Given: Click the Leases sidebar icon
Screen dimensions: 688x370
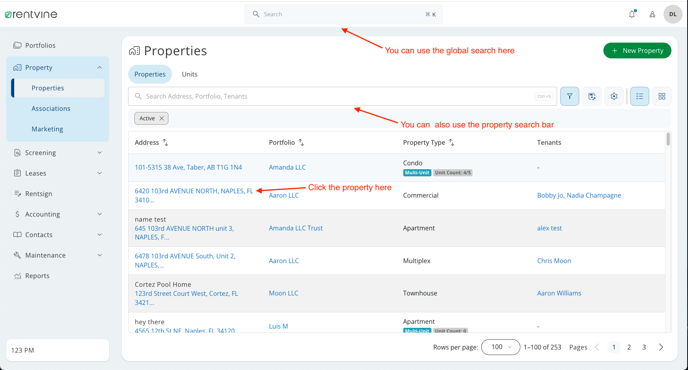Looking at the screenshot, I should click(17, 173).
